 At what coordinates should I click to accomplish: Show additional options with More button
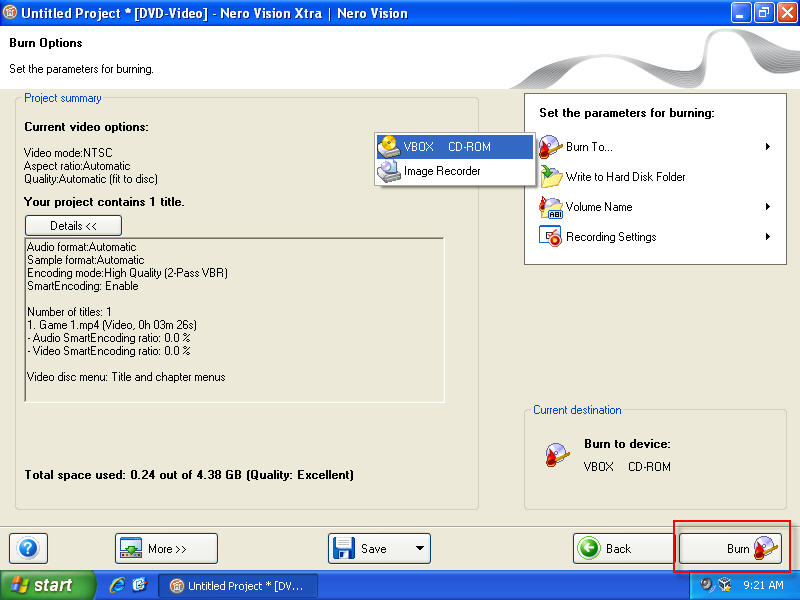[x=166, y=548]
